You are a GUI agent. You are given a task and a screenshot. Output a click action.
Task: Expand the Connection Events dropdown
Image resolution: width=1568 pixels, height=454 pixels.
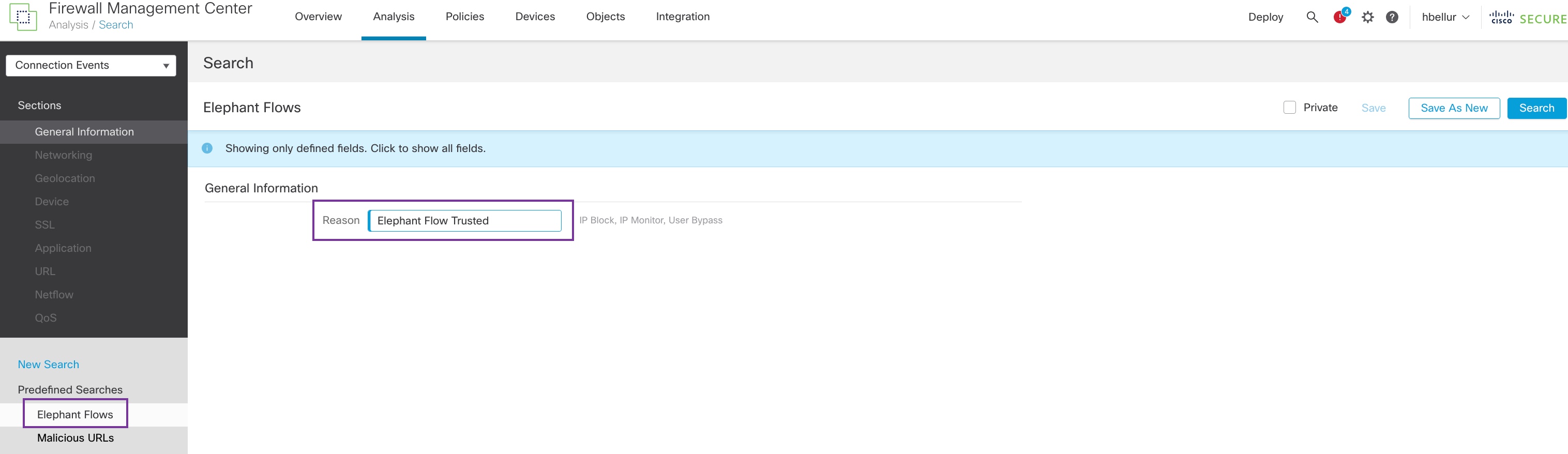(91, 66)
